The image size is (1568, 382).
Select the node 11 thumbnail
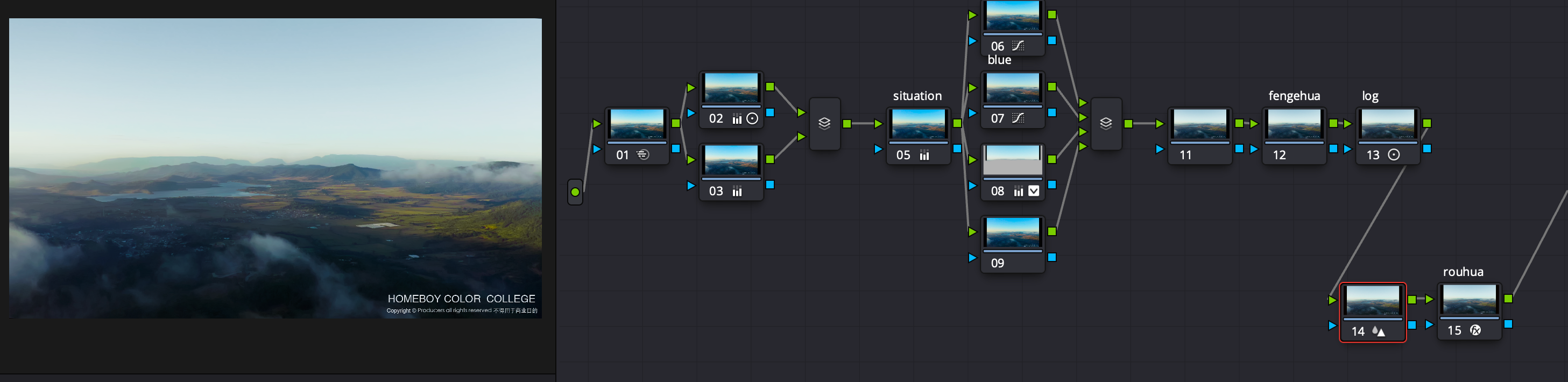[1200, 125]
